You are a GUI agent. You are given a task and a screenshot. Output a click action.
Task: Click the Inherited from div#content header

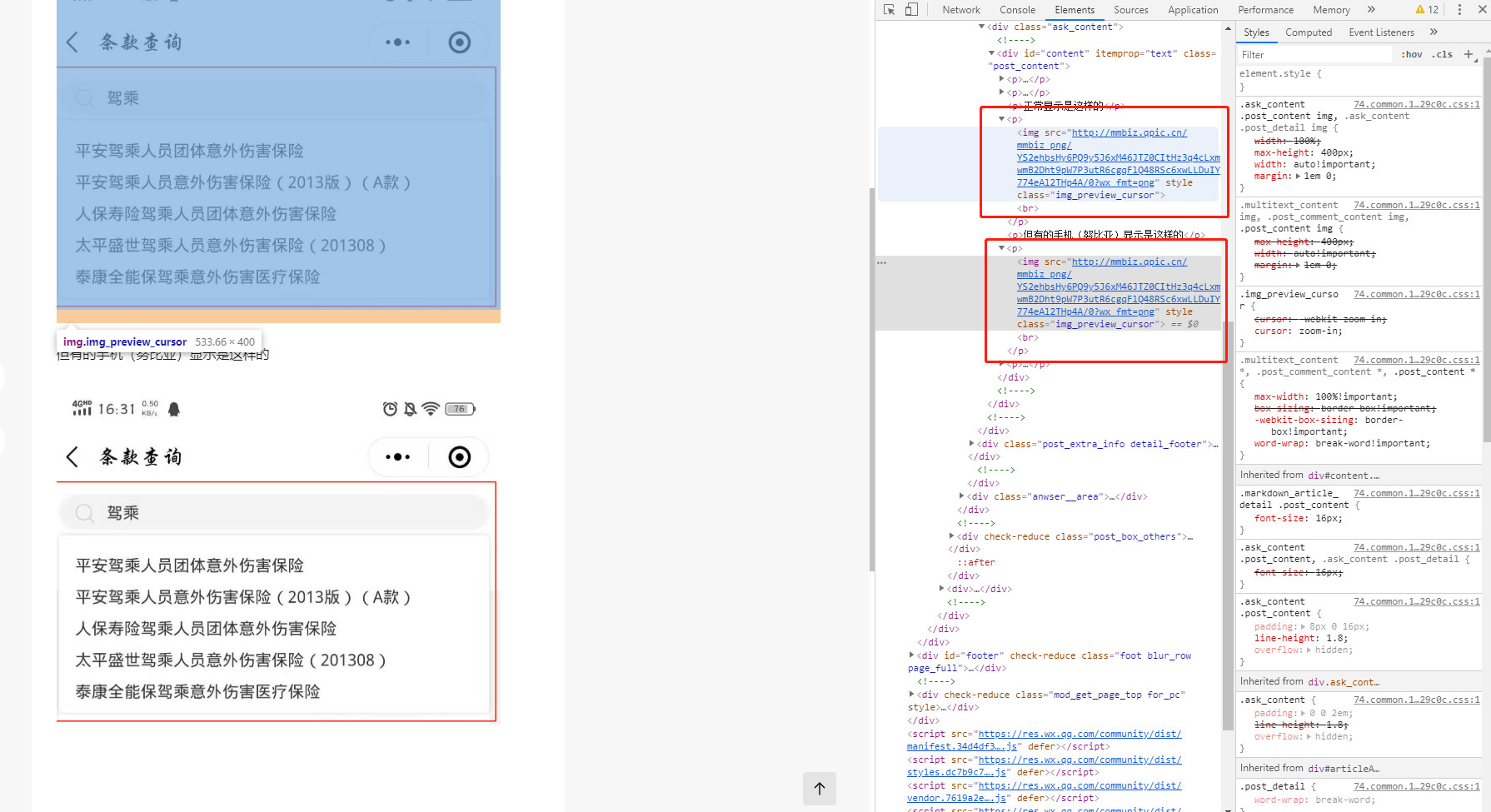click(x=1358, y=475)
